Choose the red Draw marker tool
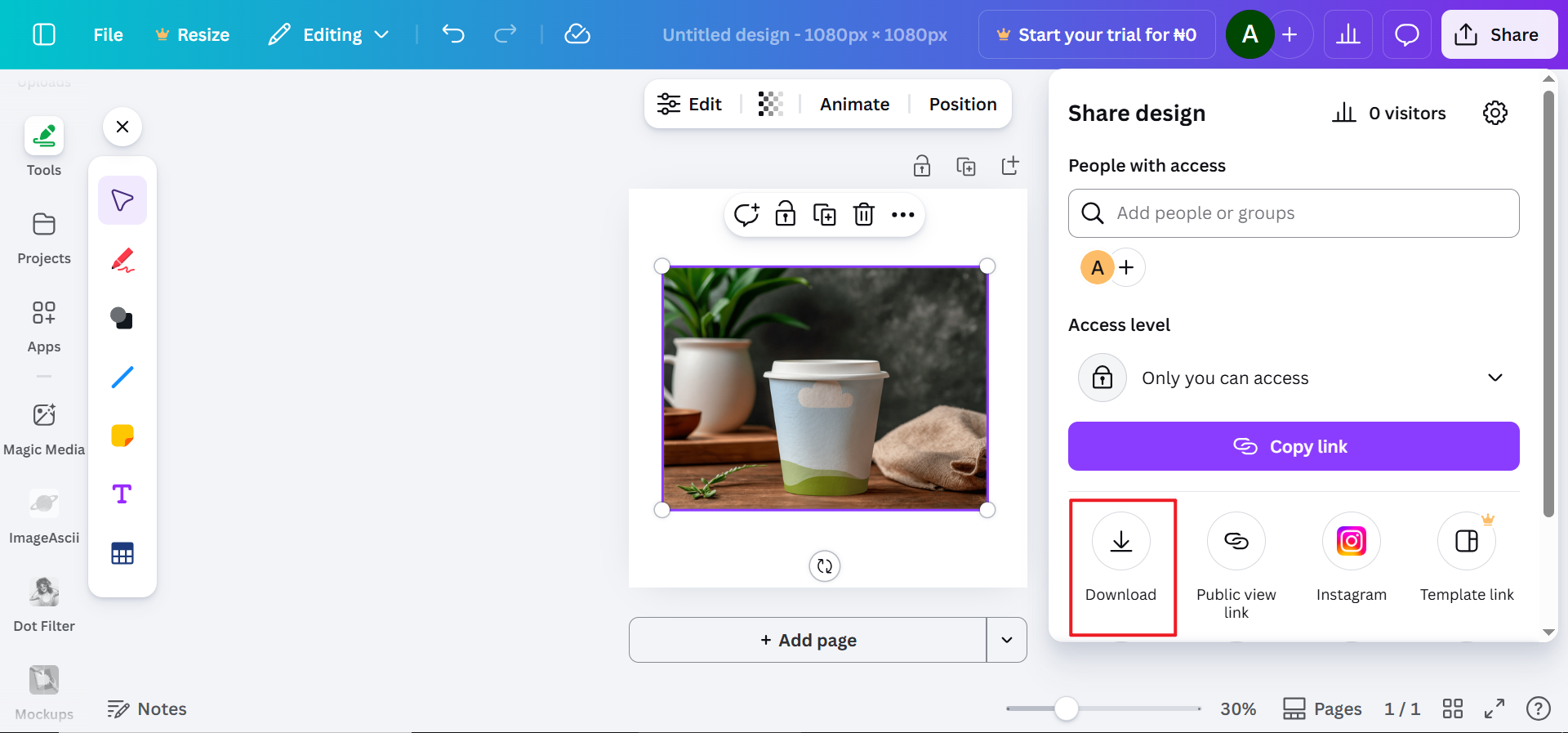1568x733 pixels. pyautogui.click(x=122, y=260)
